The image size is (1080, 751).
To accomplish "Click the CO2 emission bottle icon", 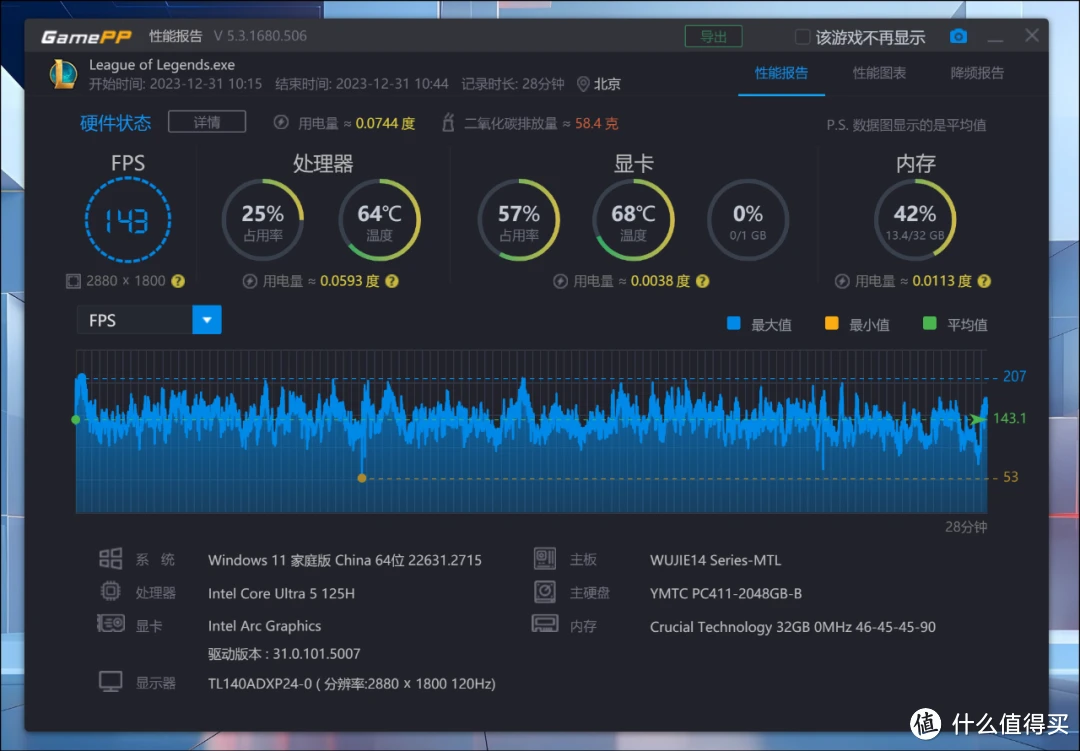I will pyautogui.click(x=448, y=123).
